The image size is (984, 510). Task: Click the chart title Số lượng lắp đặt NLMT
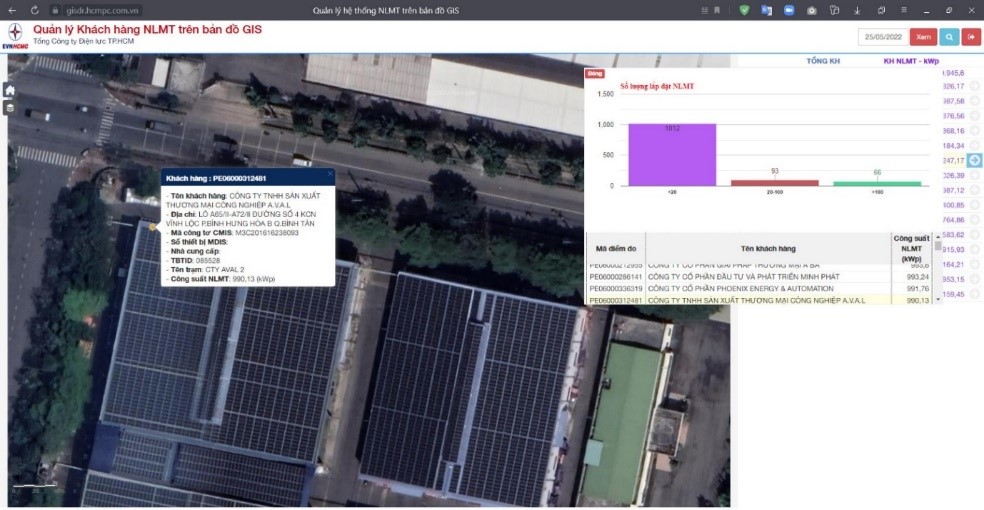pos(657,87)
